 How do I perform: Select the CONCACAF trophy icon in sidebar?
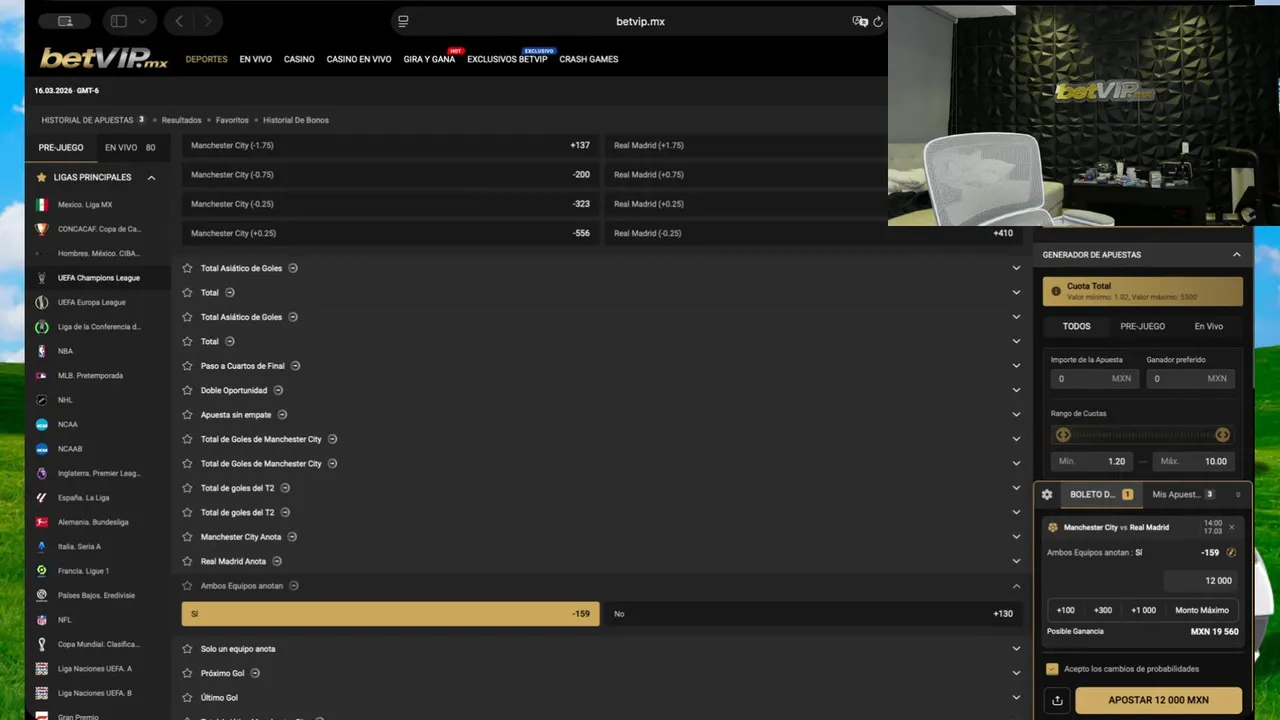coord(41,229)
